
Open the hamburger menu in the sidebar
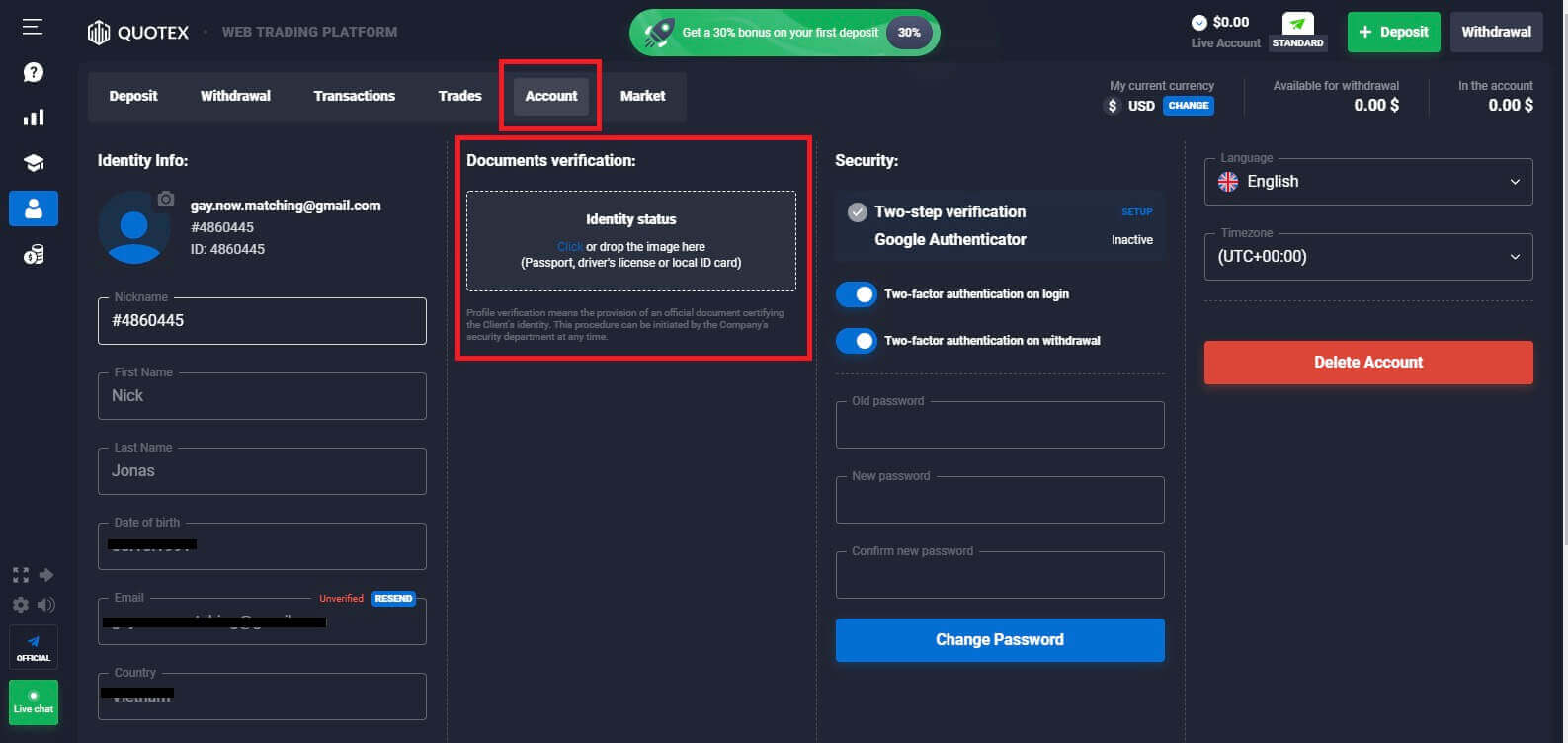pos(33,27)
